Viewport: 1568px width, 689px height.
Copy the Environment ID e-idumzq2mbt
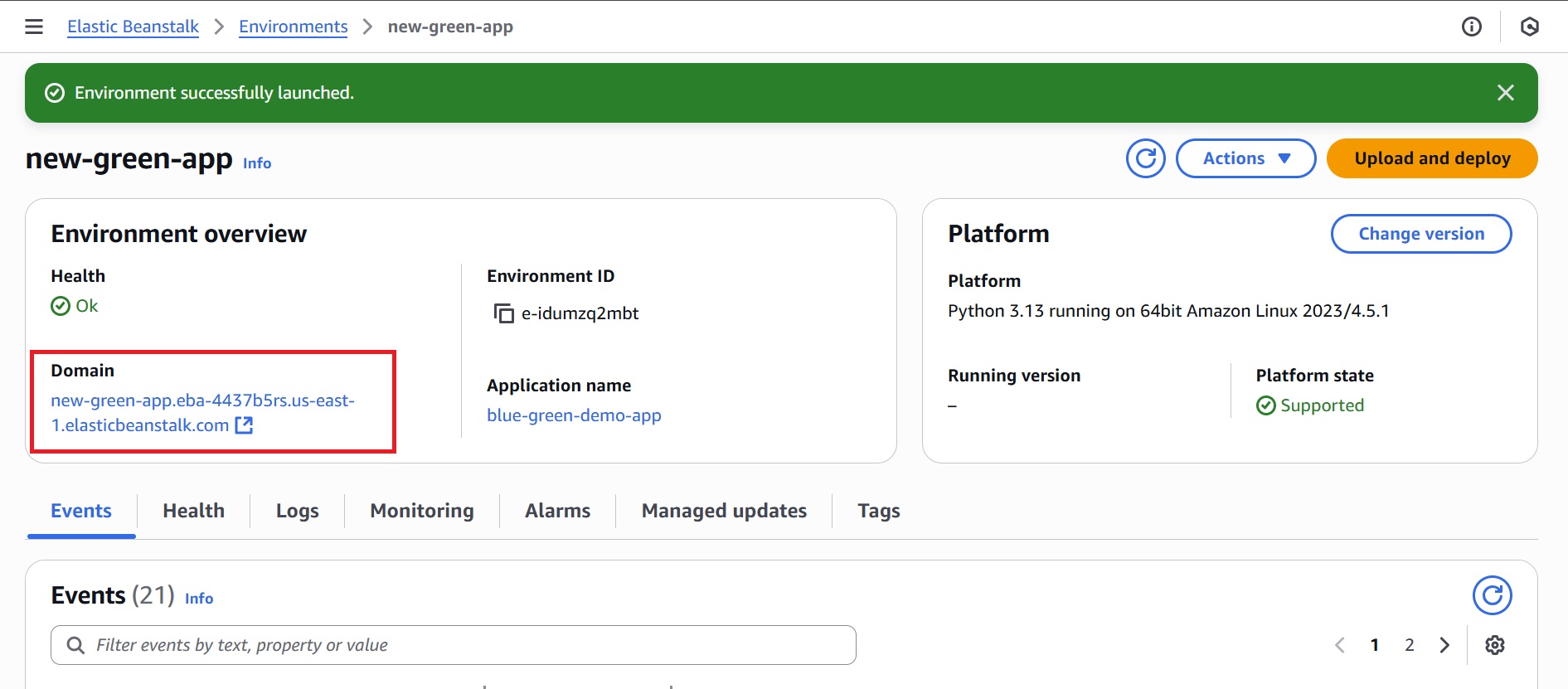pyautogui.click(x=504, y=313)
